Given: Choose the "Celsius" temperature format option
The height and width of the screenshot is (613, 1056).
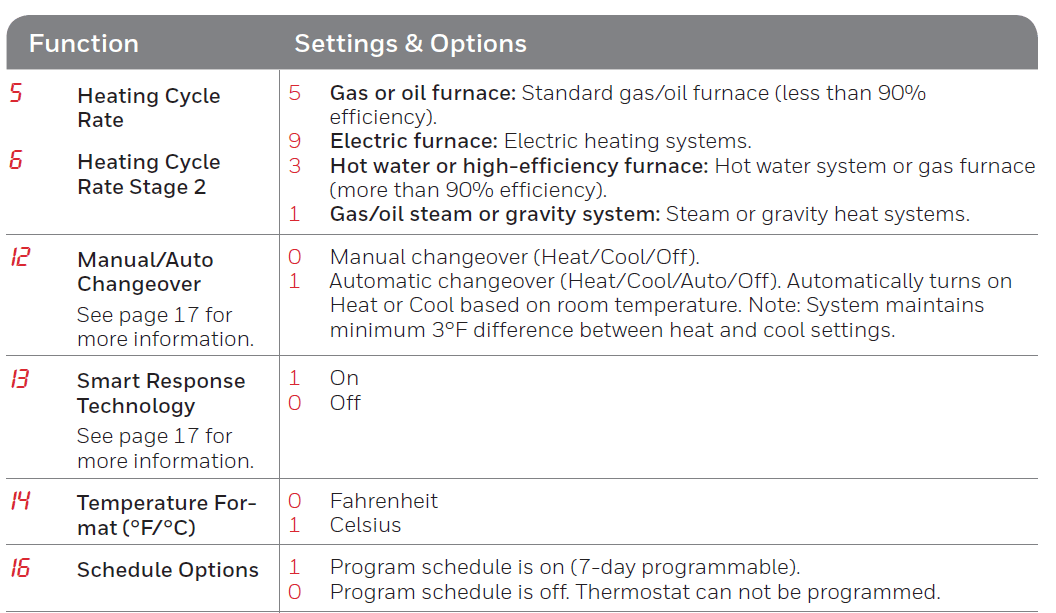Looking at the screenshot, I should click(x=365, y=525).
